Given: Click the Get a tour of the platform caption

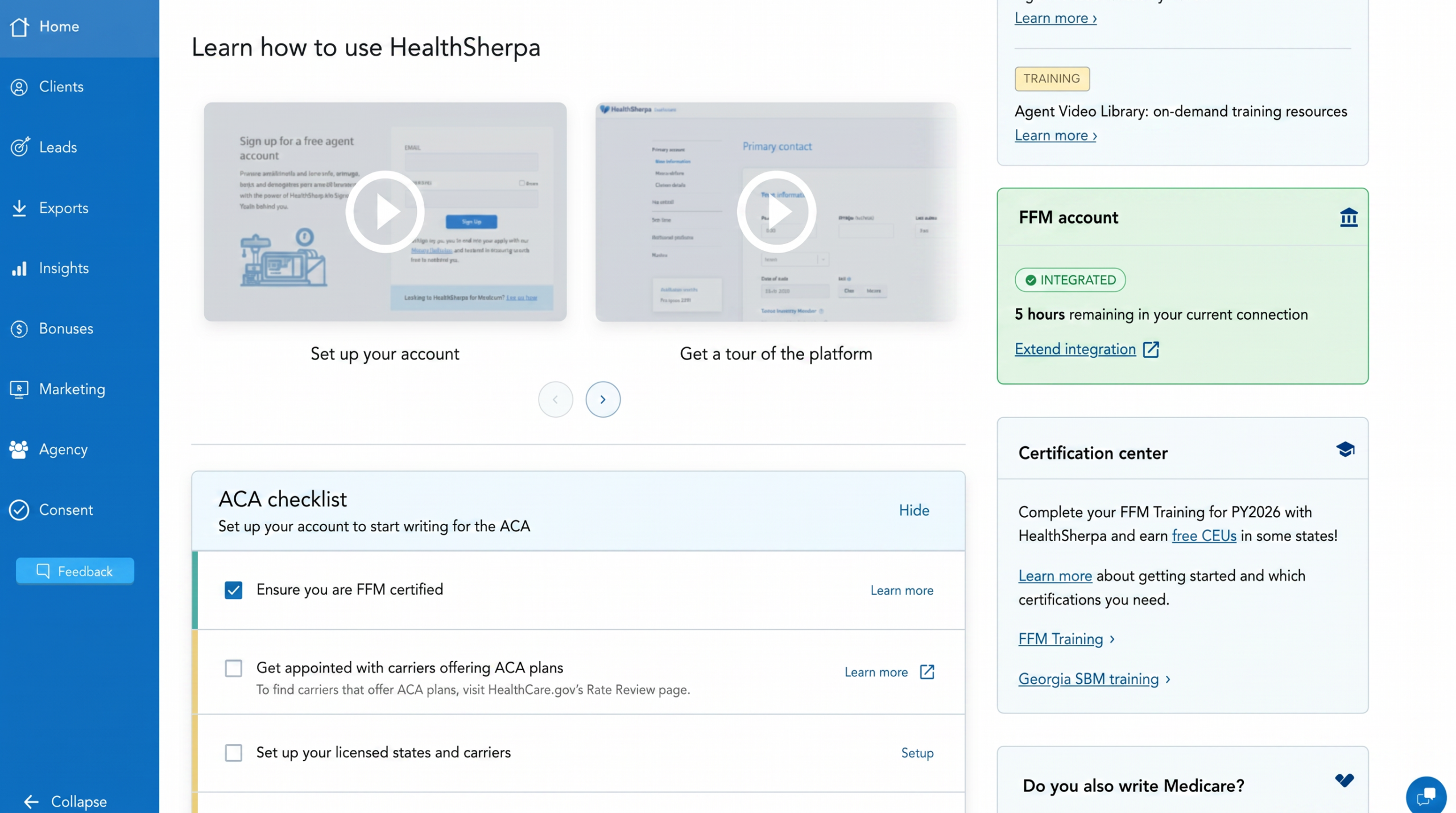Looking at the screenshot, I should (x=776, y=354).
